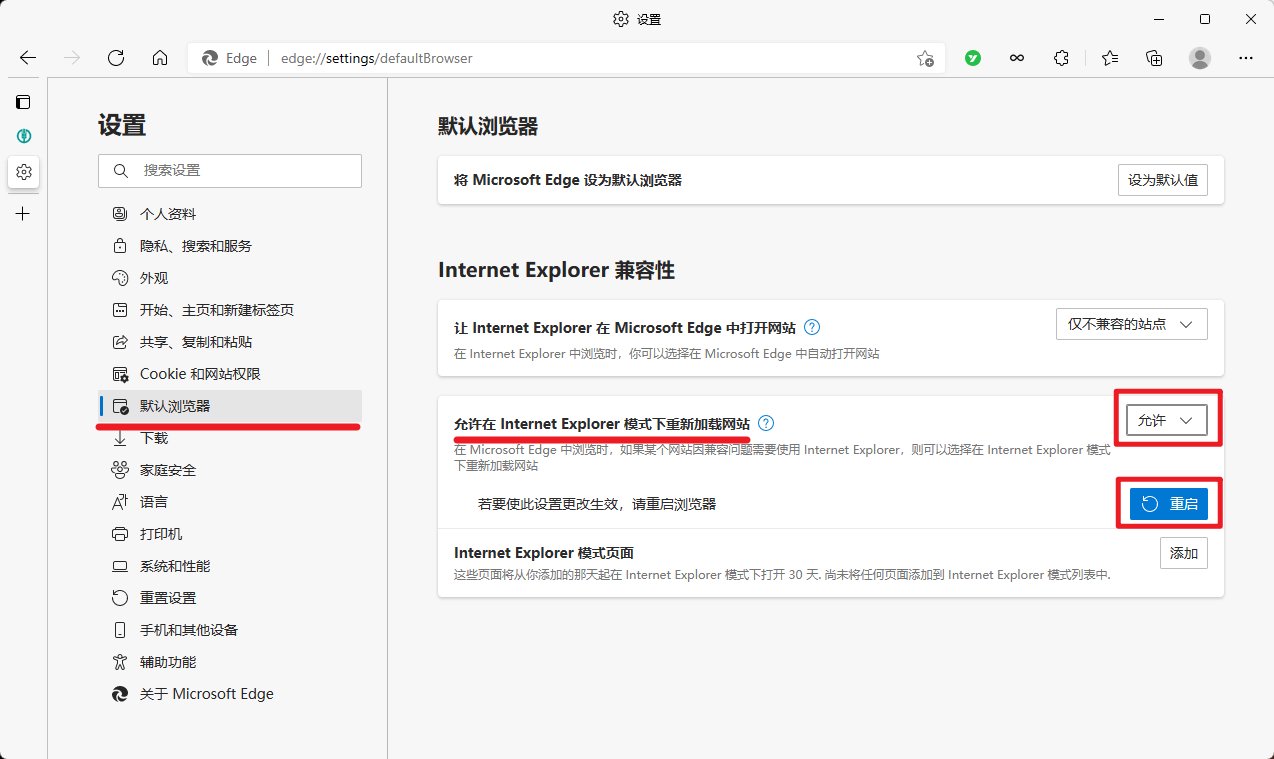This screenshot has height=759, width=1274.
Task: Click the 搜索设置 search field
Action: pos(230,171)
